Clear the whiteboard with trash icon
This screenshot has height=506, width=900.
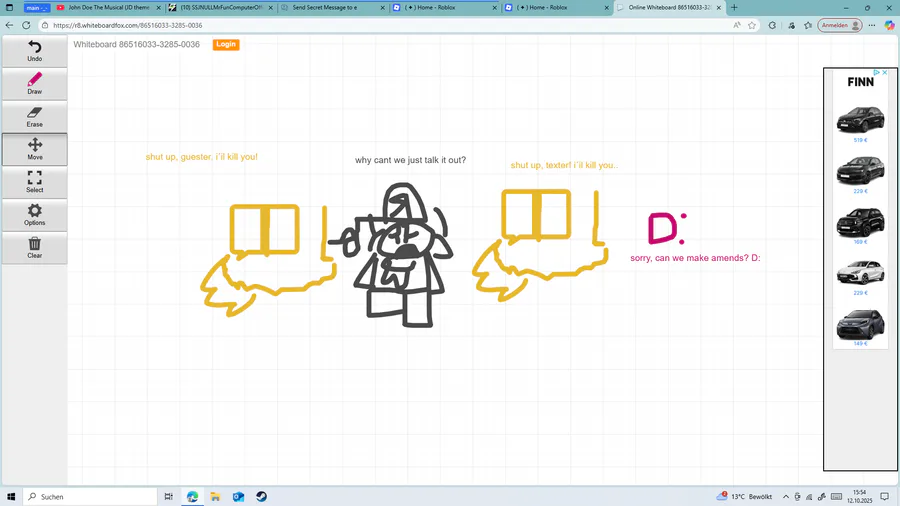(x=34, y=247)
